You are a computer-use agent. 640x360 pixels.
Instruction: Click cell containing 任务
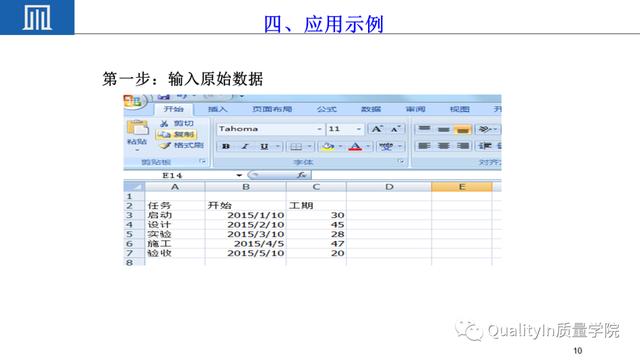175,205
